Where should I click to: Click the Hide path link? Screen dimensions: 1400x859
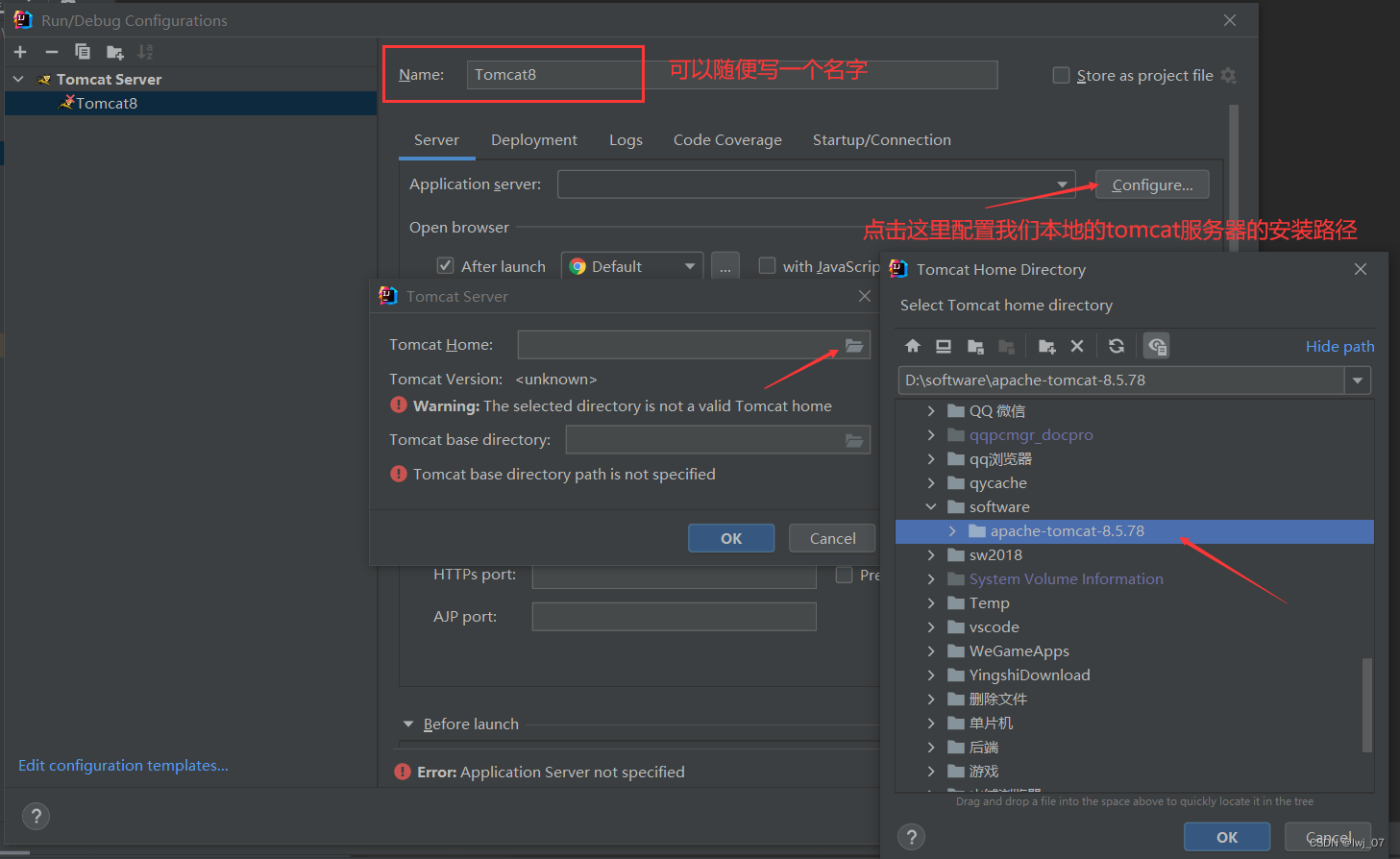(1339, 346)
